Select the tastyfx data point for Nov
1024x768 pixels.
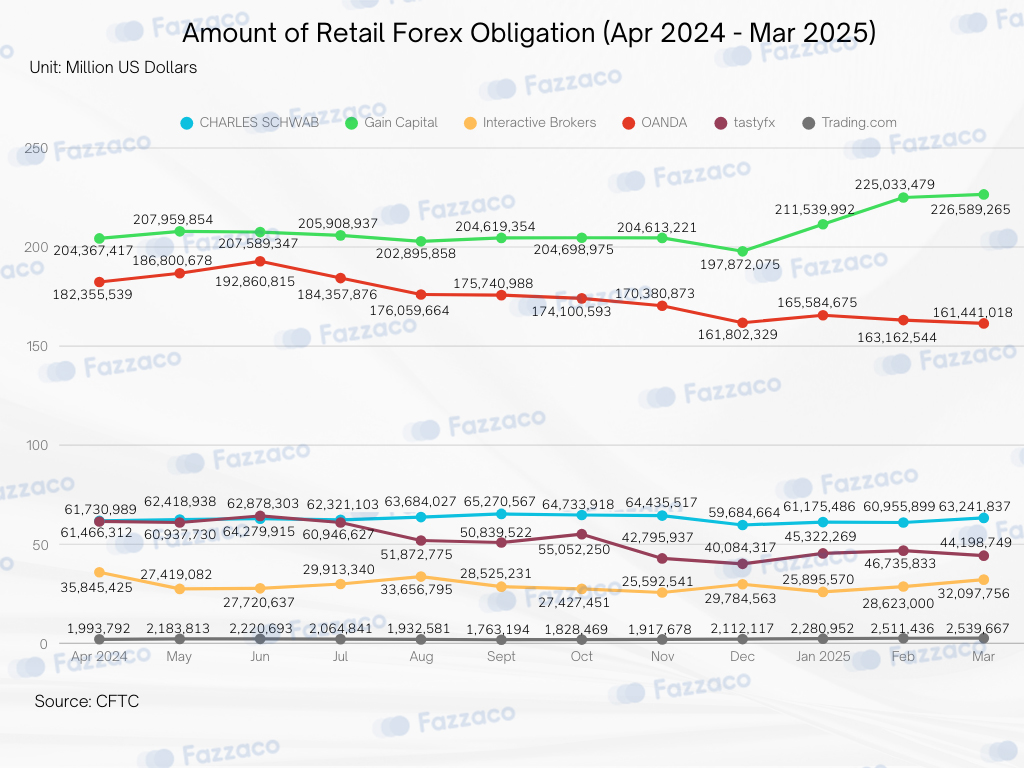click(662, 558)
